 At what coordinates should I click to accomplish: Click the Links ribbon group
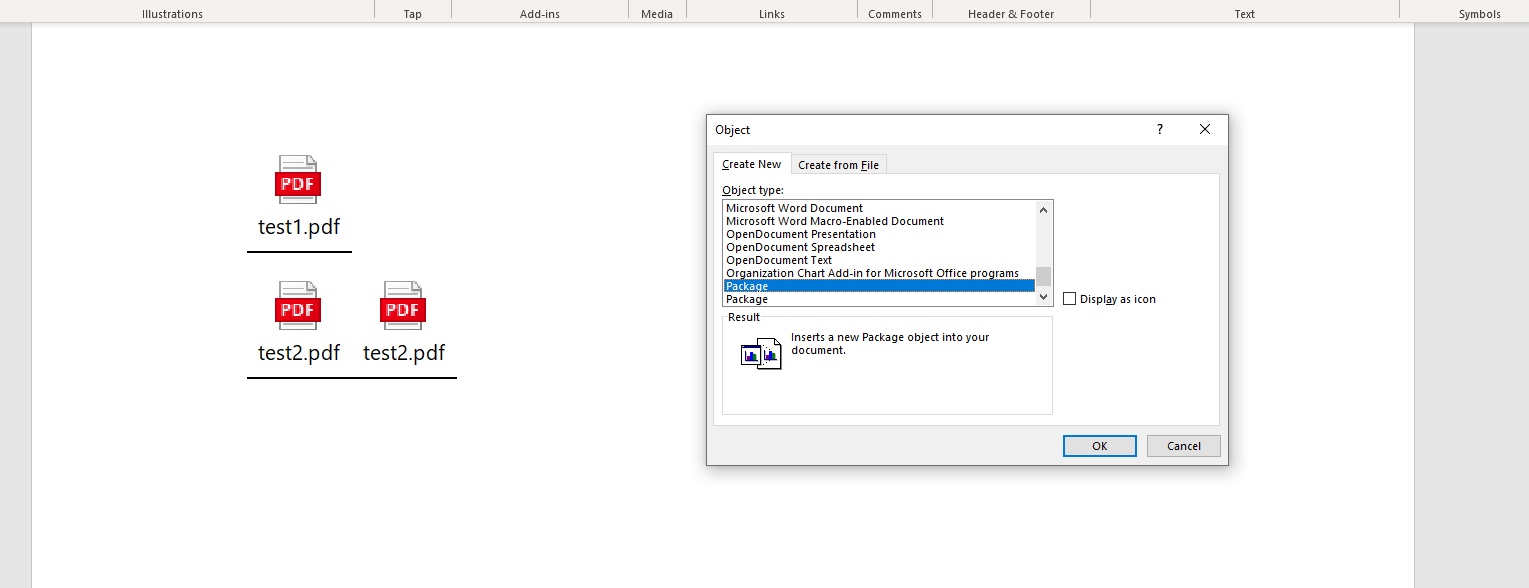pos(771,13)
